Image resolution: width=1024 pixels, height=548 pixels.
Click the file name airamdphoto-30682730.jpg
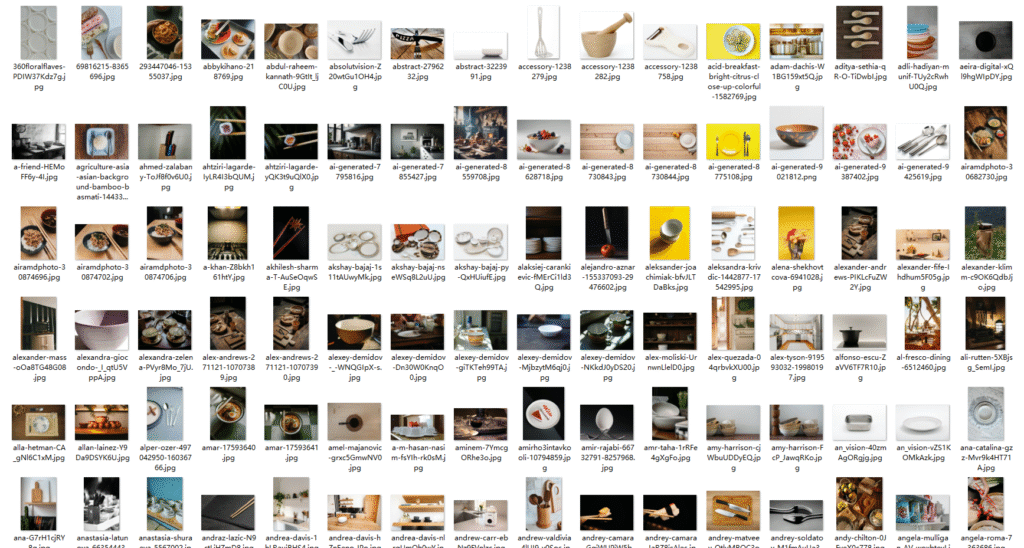[x=985, y=172]
